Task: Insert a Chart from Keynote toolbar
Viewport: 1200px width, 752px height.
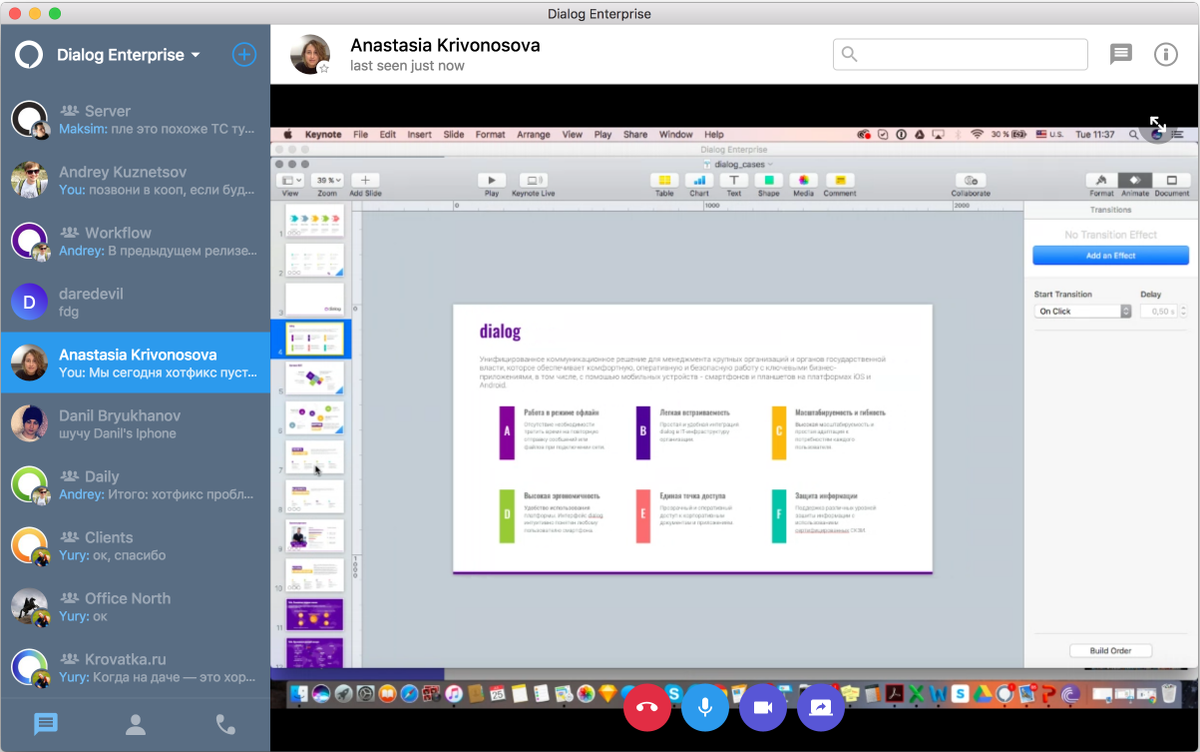Action: coord(699,180)
